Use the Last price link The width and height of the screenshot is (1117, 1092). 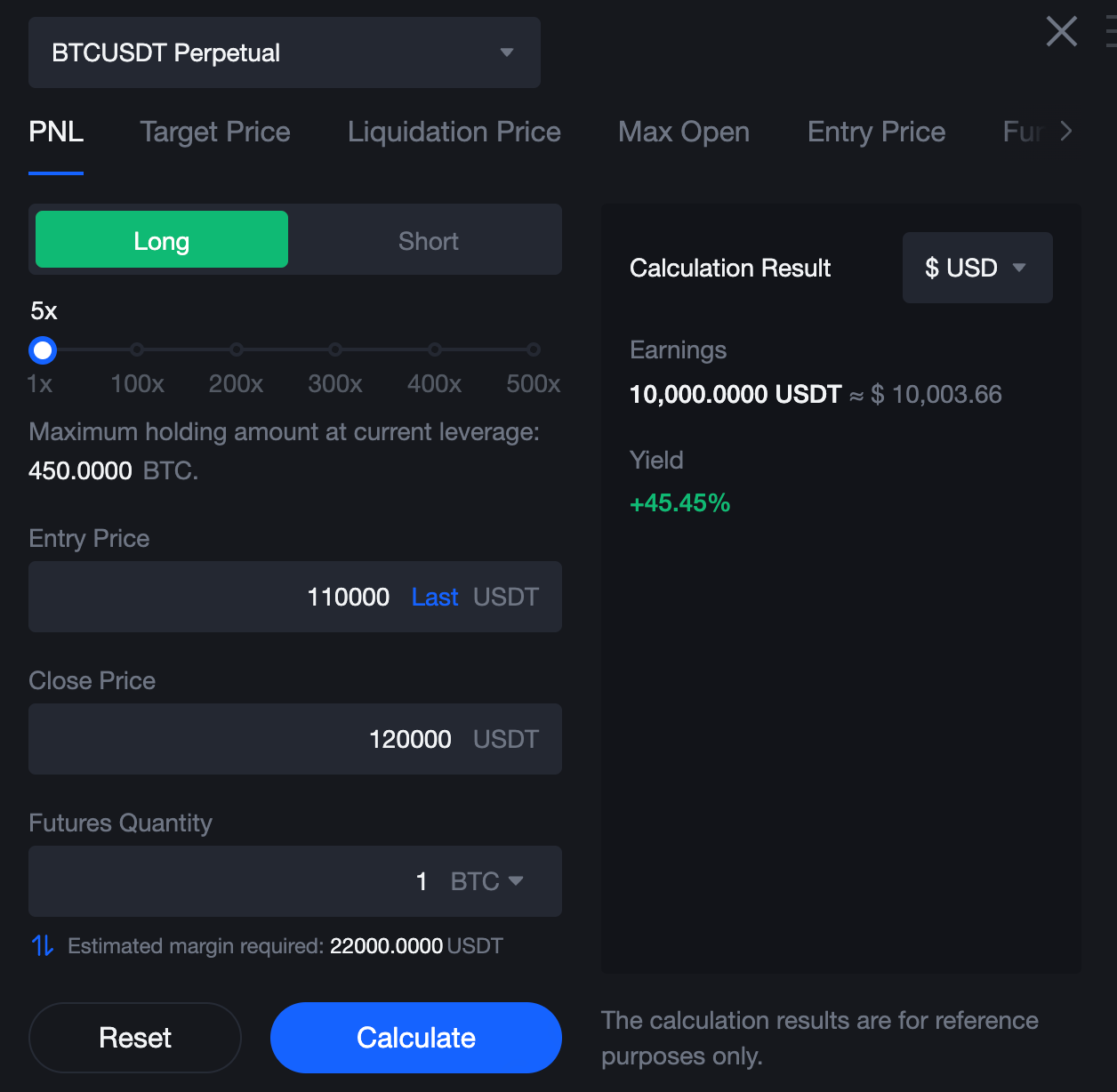click(435, 597)
